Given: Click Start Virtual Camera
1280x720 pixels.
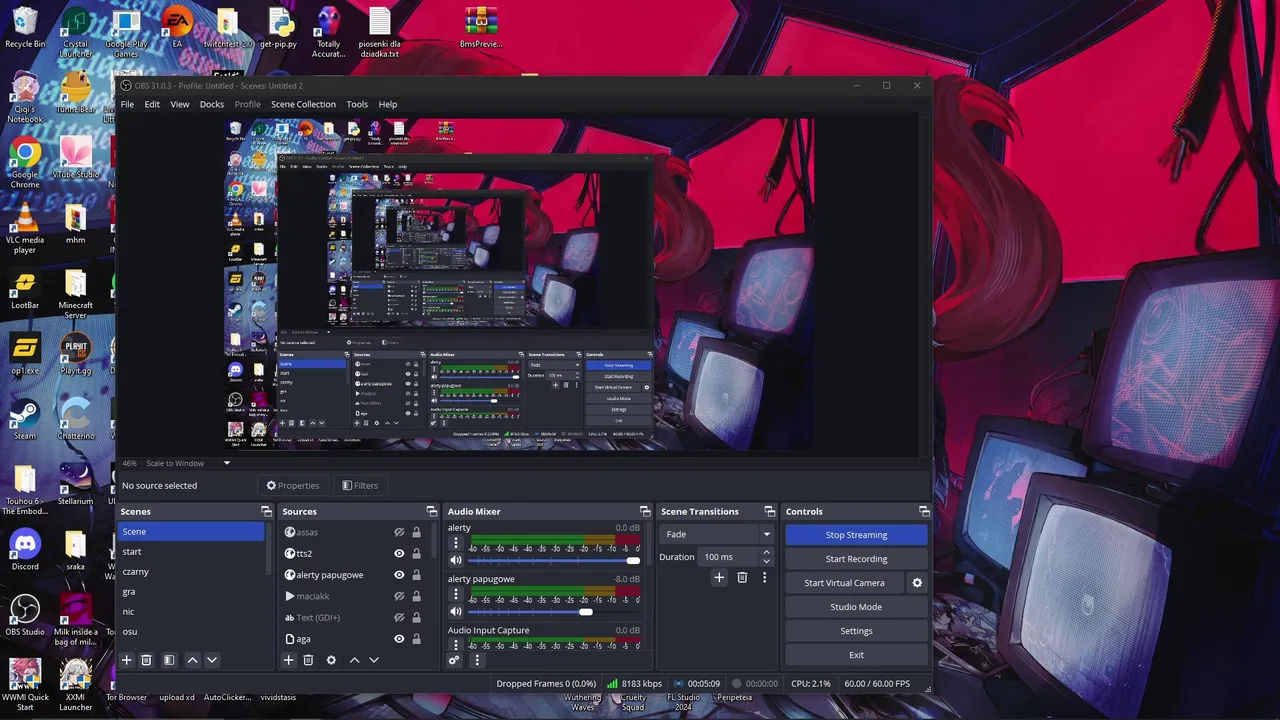Looking at the screenshot, I should [844, 583].
